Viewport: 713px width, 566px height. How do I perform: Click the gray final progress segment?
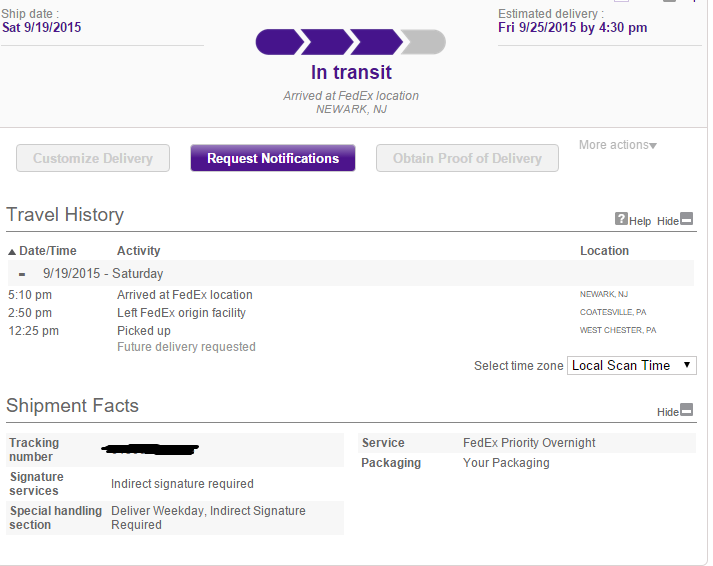pos(425,42)
